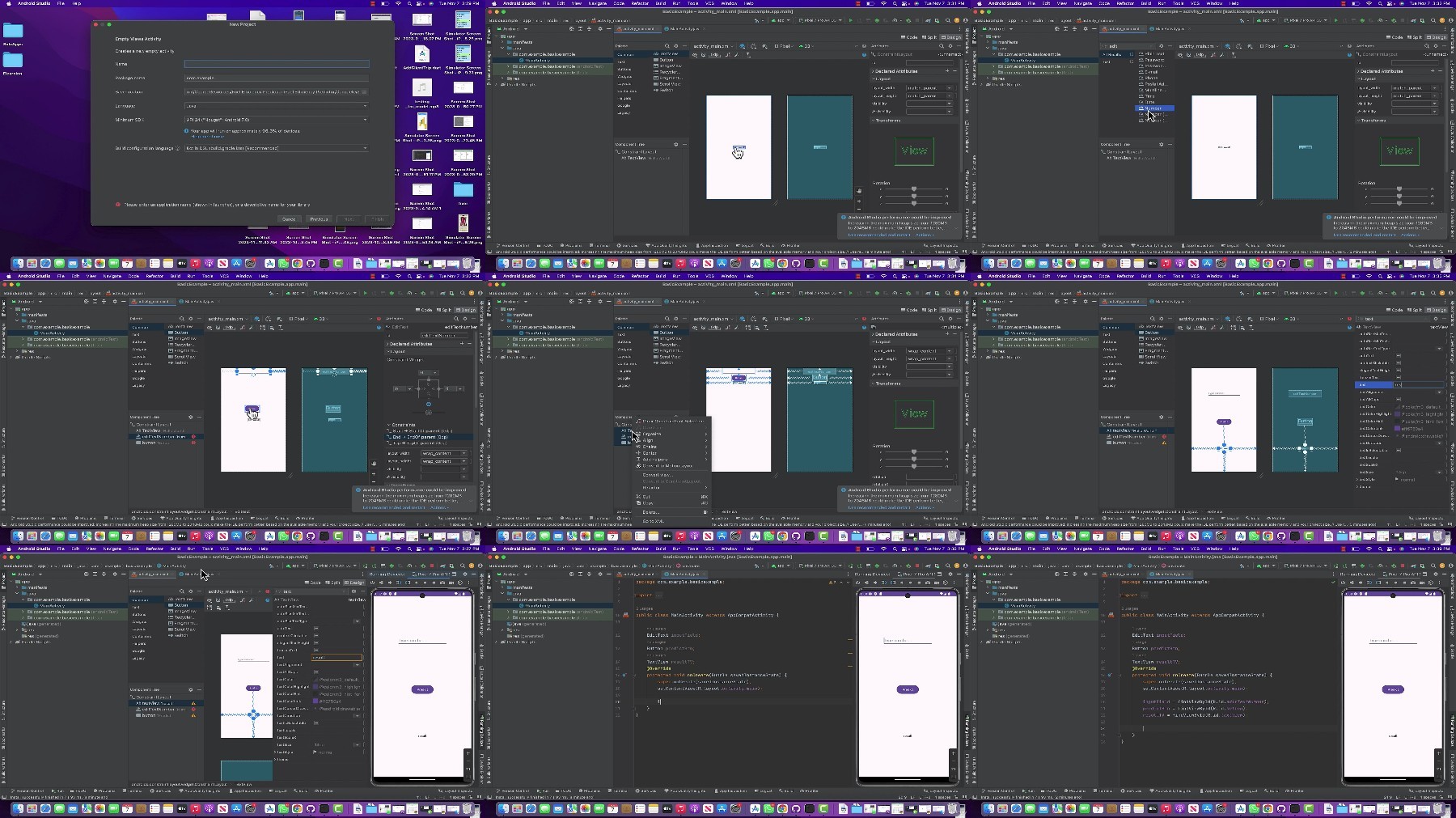1456x818 pixels.
Task: Select Copy in the context menu
Action: (671, 503)
